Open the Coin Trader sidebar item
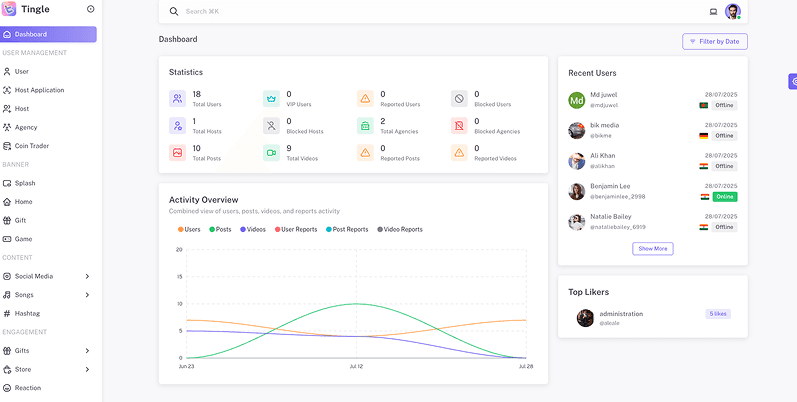 click(x=48, y=146)
